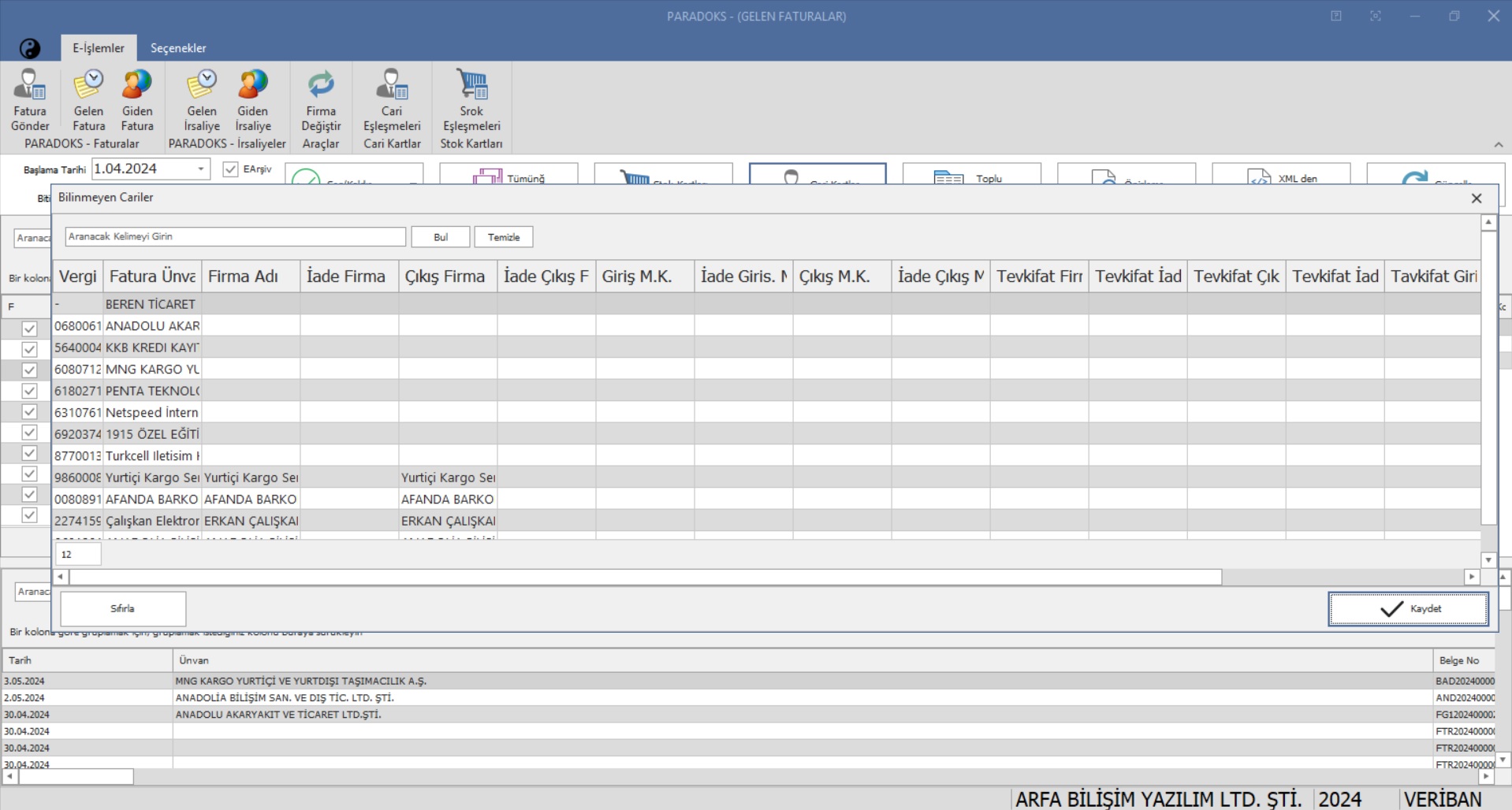Click the dialog's vertical scroll down arrow

point(1488,560)
